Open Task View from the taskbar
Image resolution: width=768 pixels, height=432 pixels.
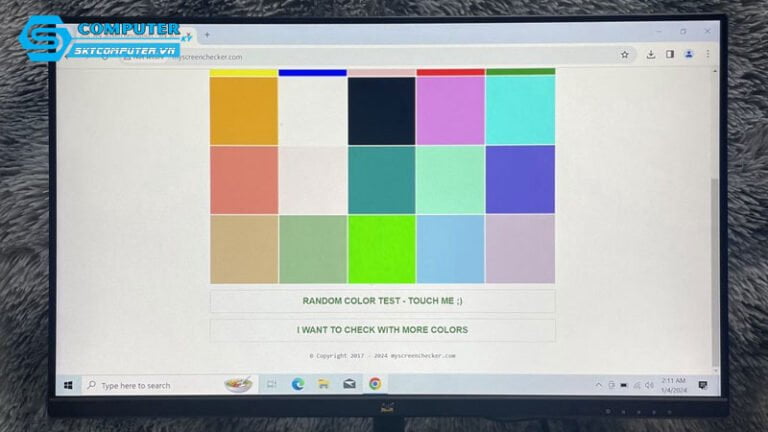(271, 384)
